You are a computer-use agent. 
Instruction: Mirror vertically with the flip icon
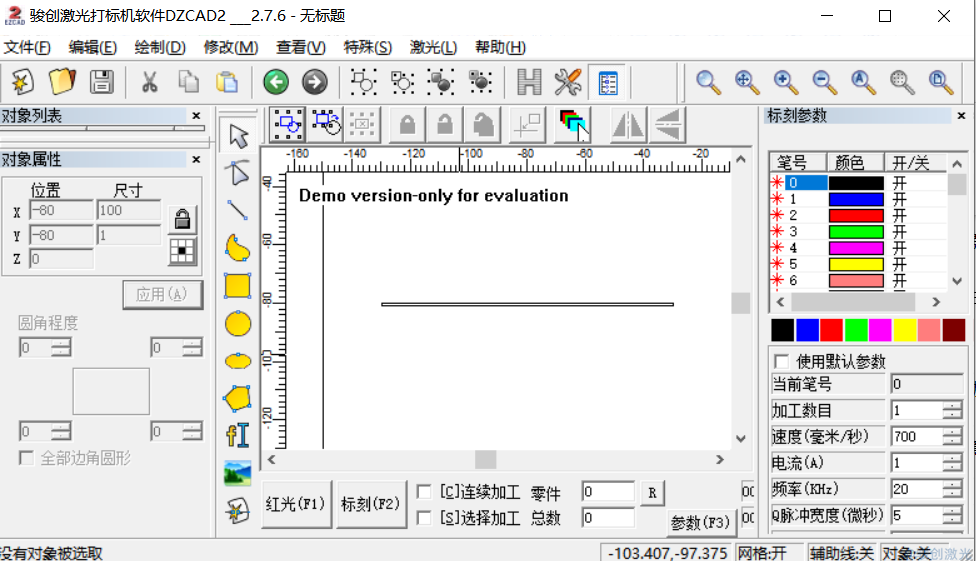(x=667, y=125)
